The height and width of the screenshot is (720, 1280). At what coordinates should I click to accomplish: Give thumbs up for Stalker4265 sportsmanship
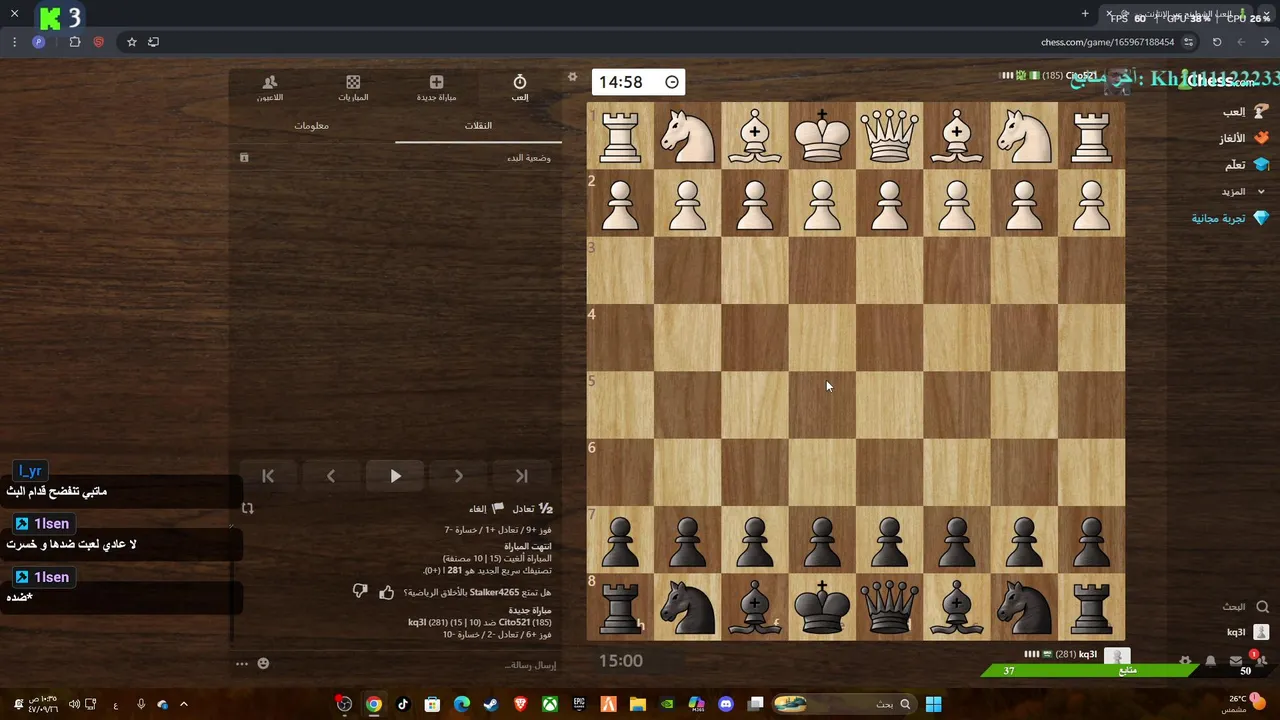click(386, 592)
